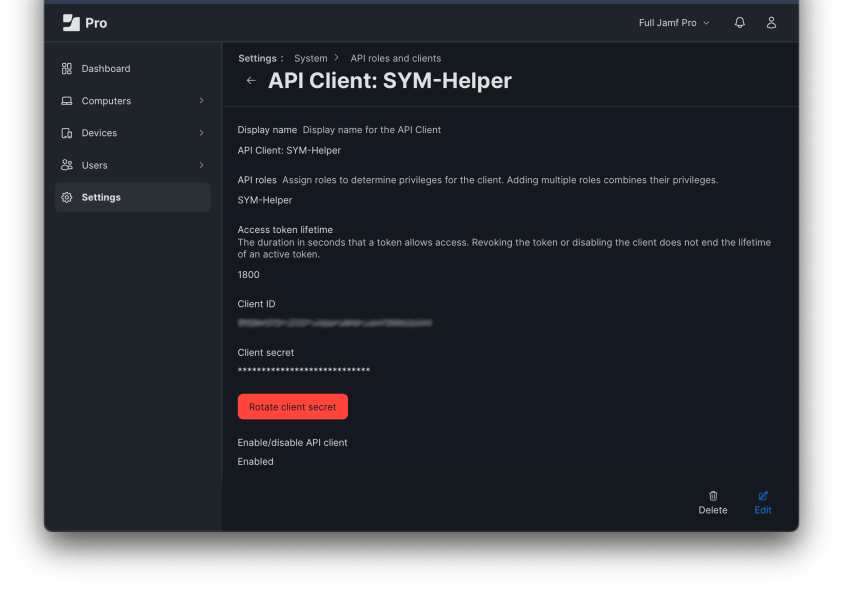Click the masked client secret asterisks
The height and width of the screenshot is (590, 843).
[304, 370]
